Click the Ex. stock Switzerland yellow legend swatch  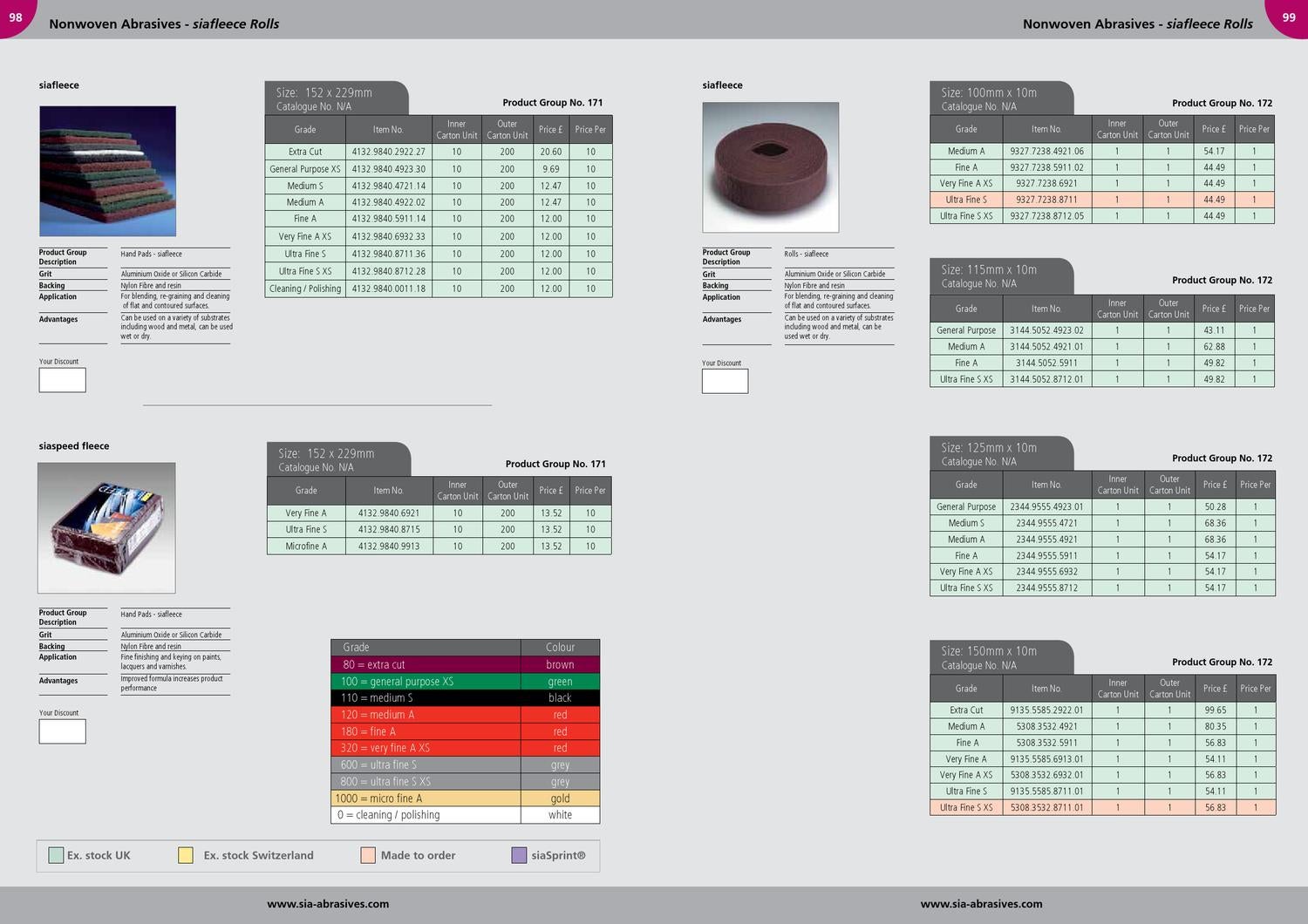coord(185,855)
